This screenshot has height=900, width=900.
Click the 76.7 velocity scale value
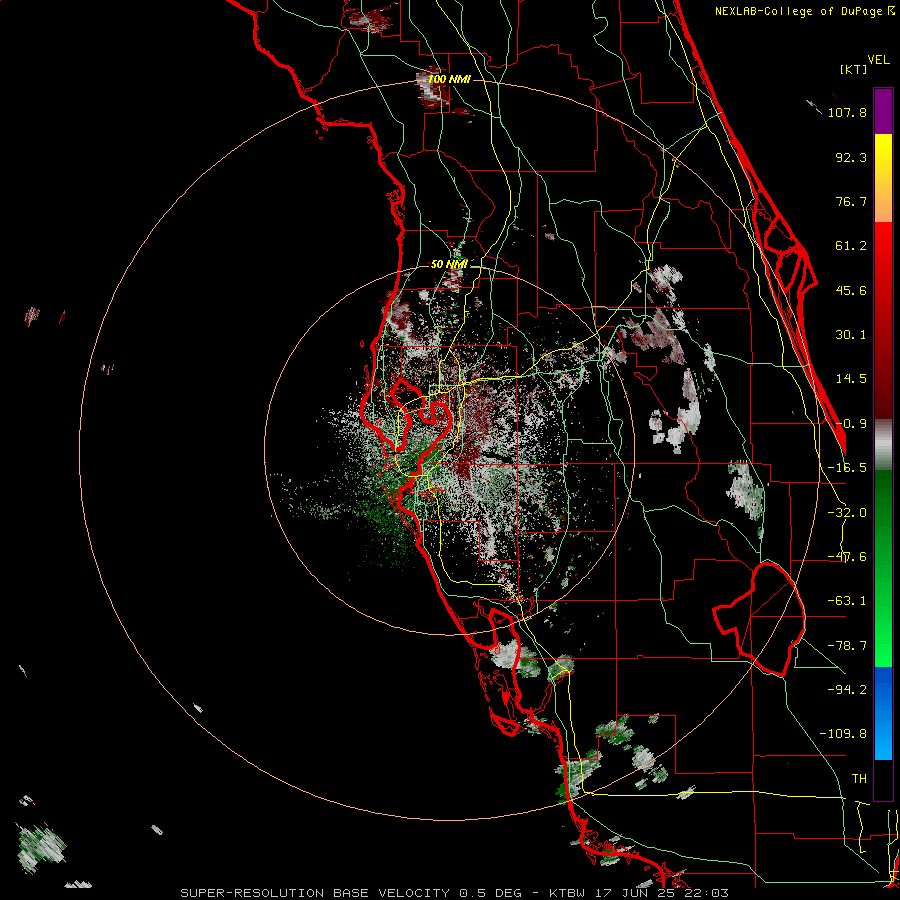click(x=851, y=201)
